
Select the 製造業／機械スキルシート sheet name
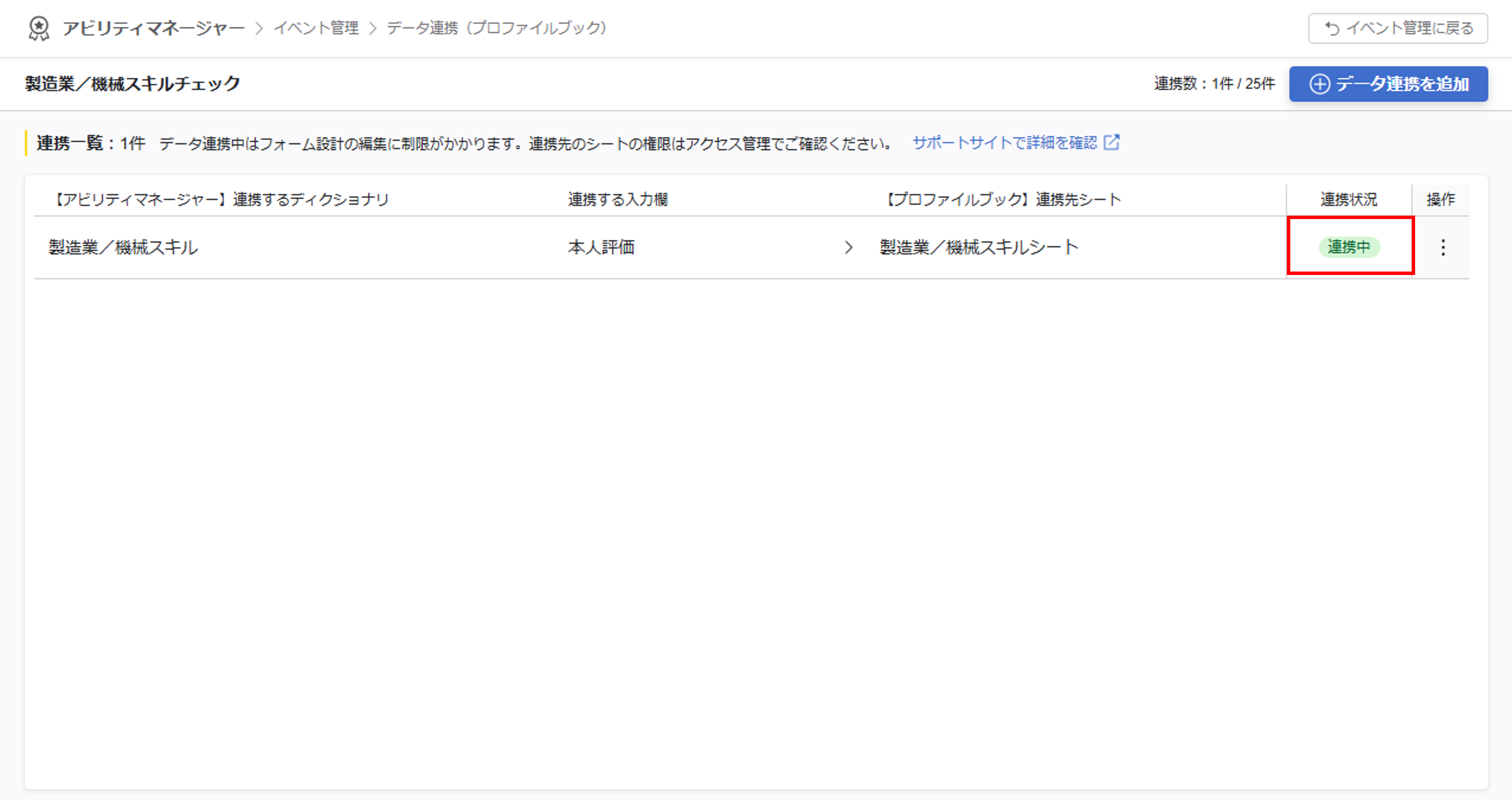pos(977,247)
